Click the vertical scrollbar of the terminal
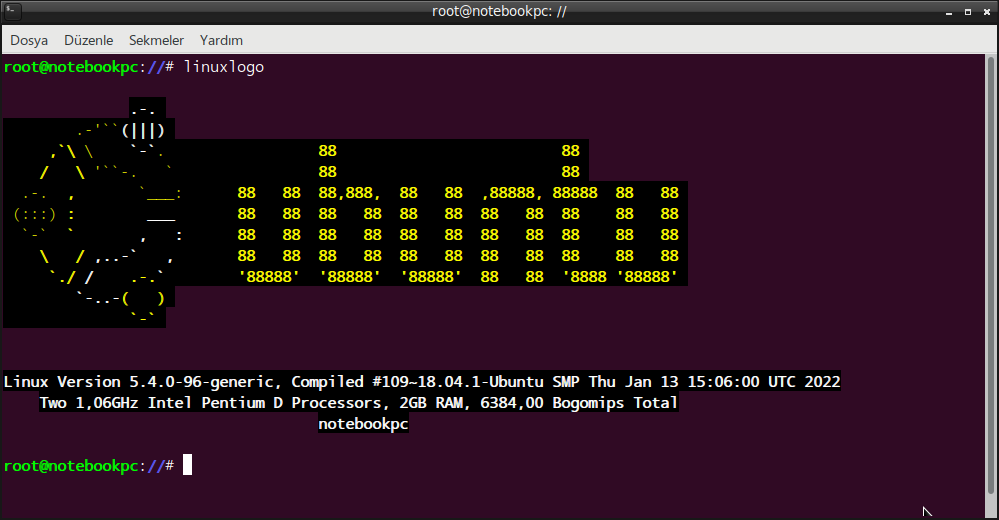999x520 pixels. point(991,274)
